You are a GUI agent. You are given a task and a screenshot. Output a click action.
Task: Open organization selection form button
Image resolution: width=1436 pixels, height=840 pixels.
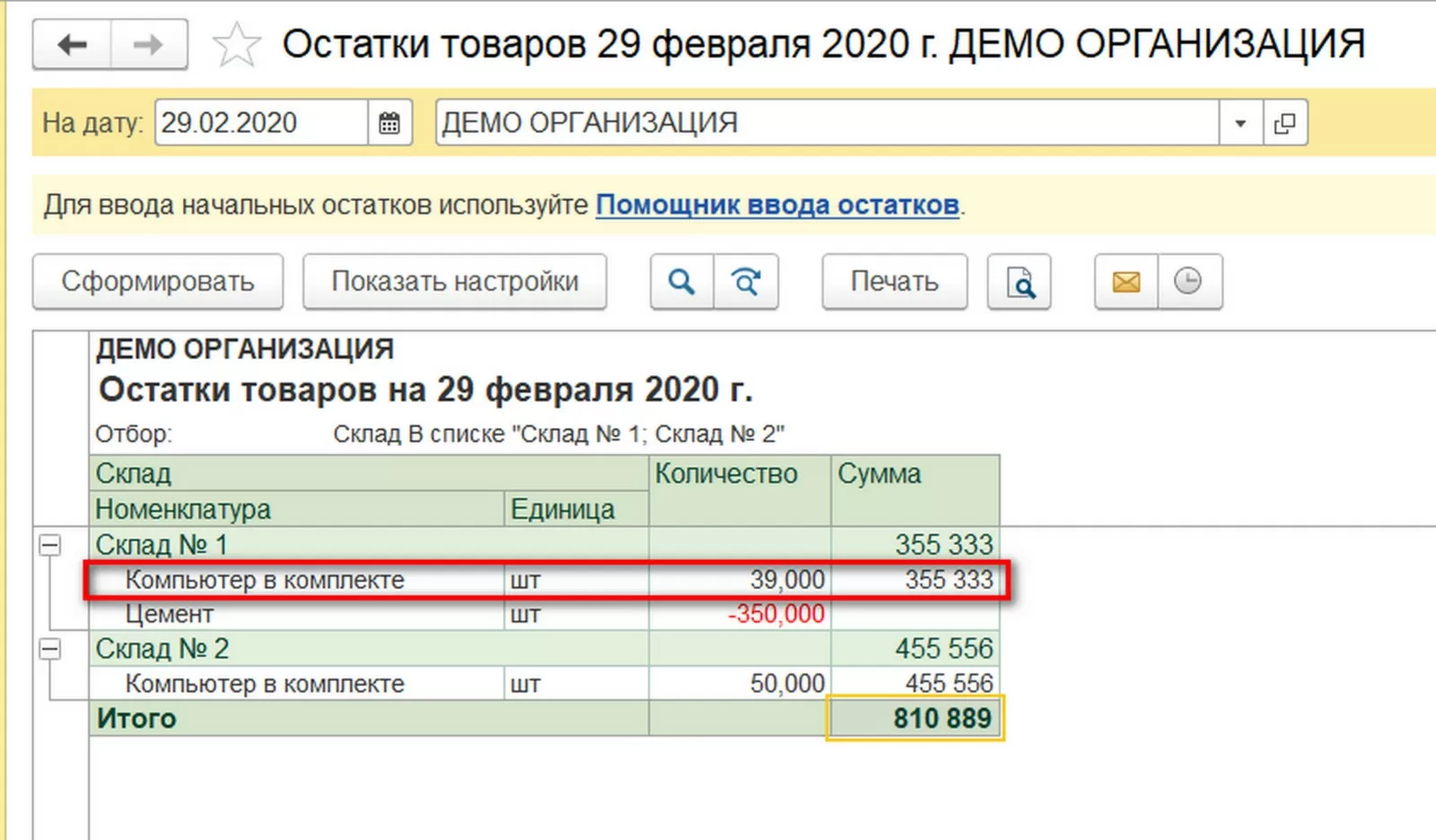click(1285, 123)
